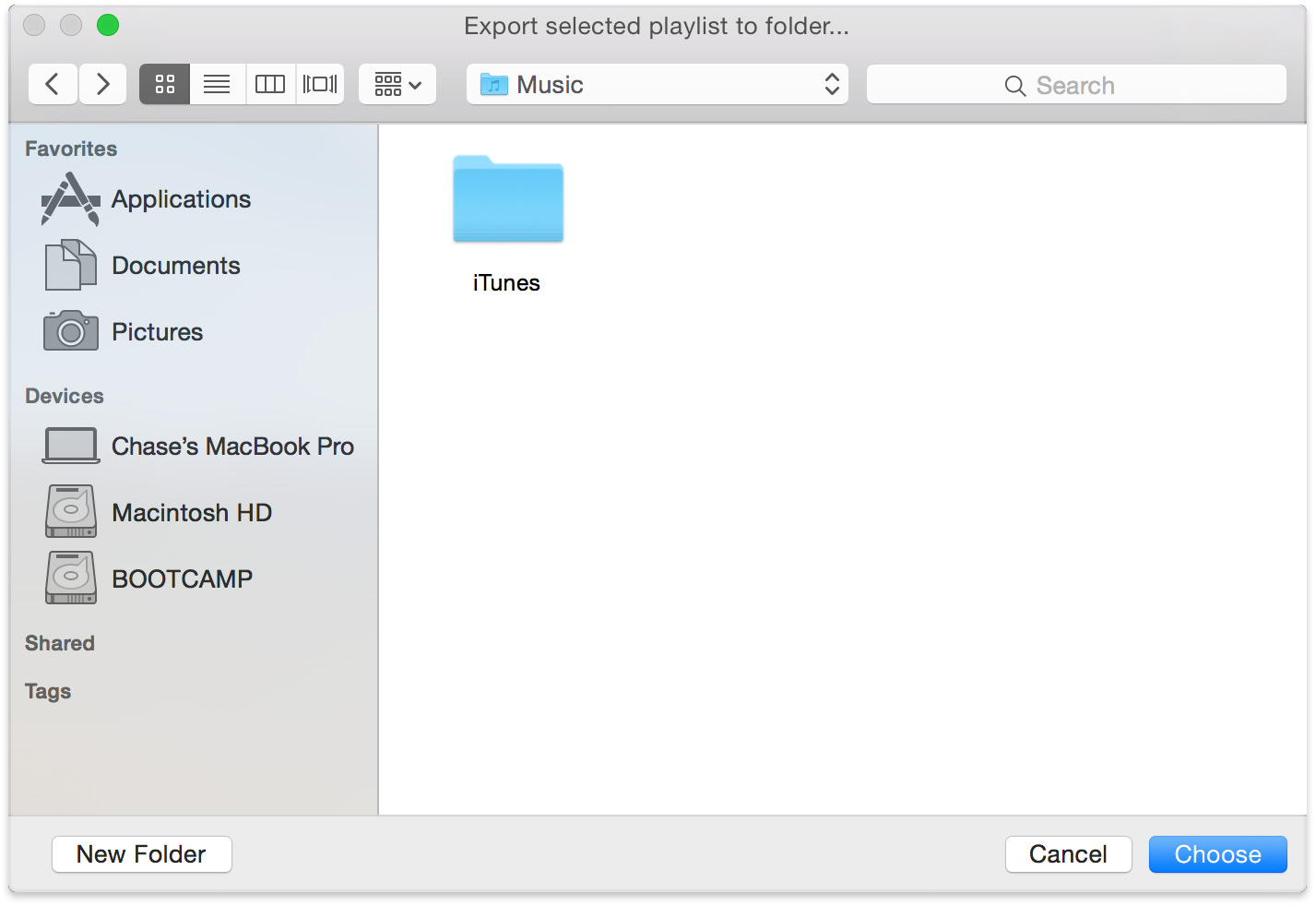Click the New Folder button
This screenshot has width=1316, height=906.
(142, 854)
